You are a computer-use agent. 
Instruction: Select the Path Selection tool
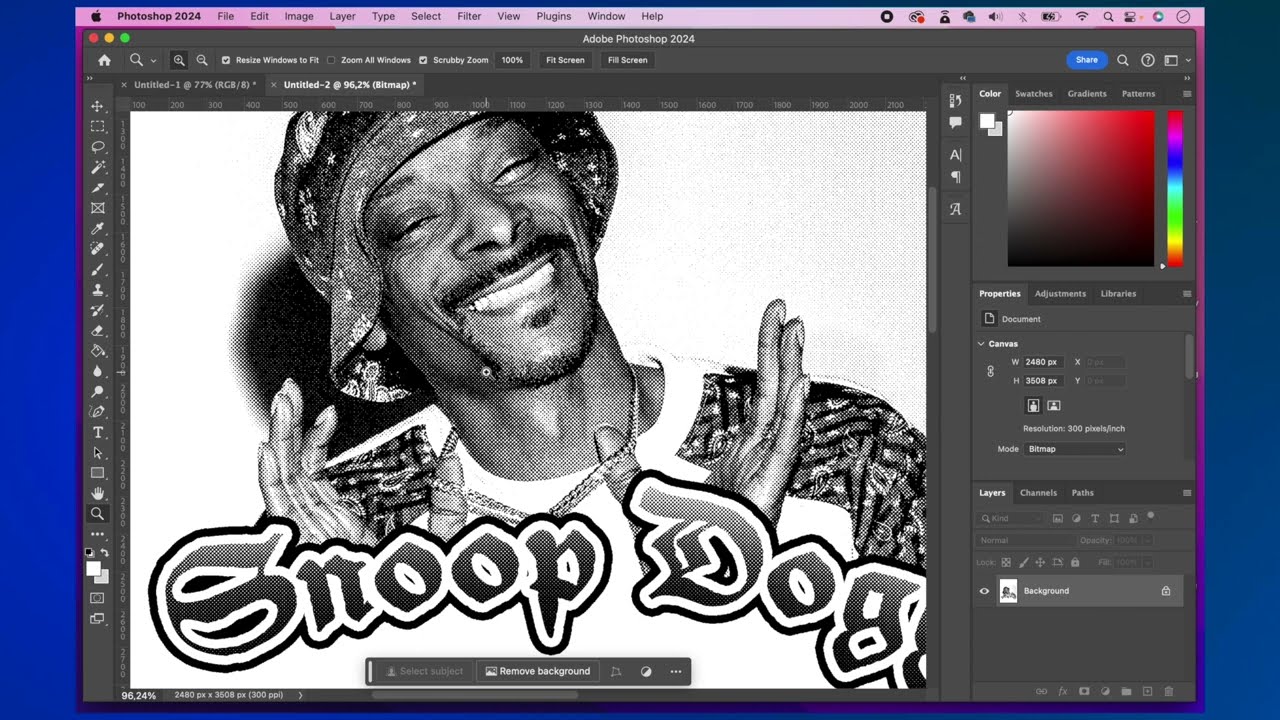point(98,453)
